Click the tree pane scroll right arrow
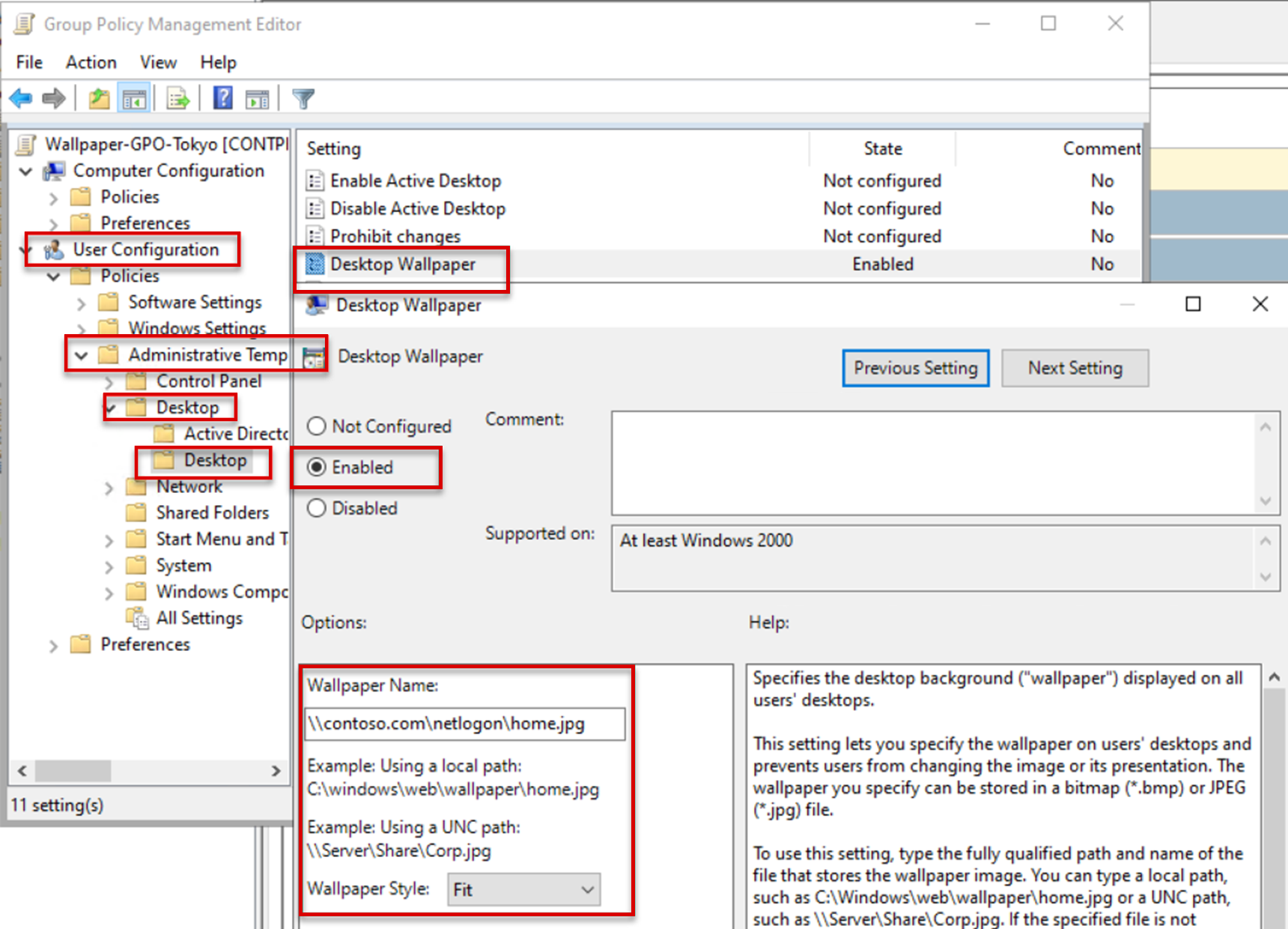This screenshot has height=929, width=1288. click(x=276, y=770)
